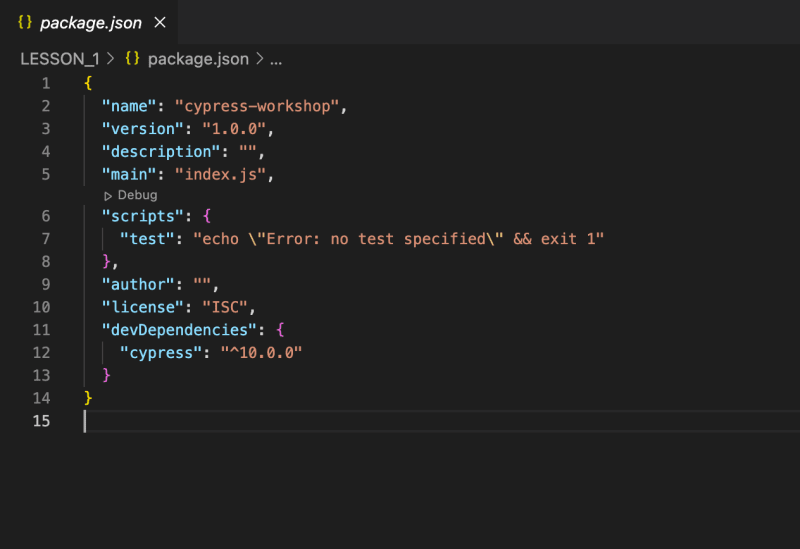Click the "devDependencies" key
The width and height of the screenshot is (800, 549).
(x=179, y=330)
